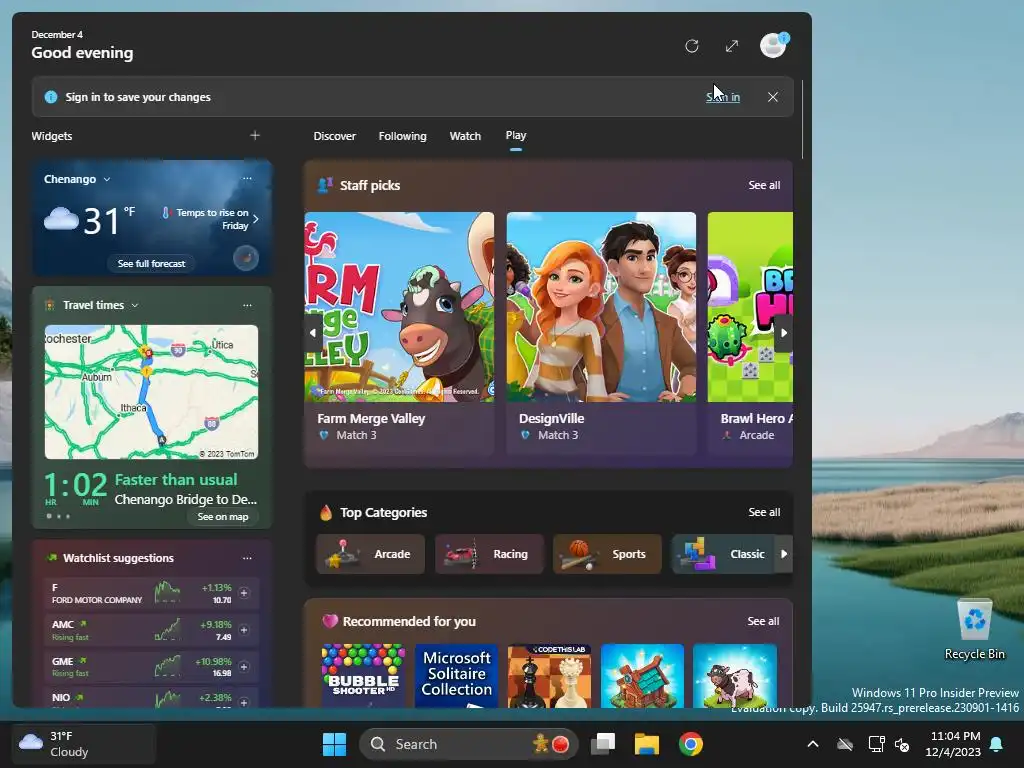Image resolution: width=1024 pixels, height=768 pixels.
Task: Click See all for Top Categories
Action: coord(764,512)
